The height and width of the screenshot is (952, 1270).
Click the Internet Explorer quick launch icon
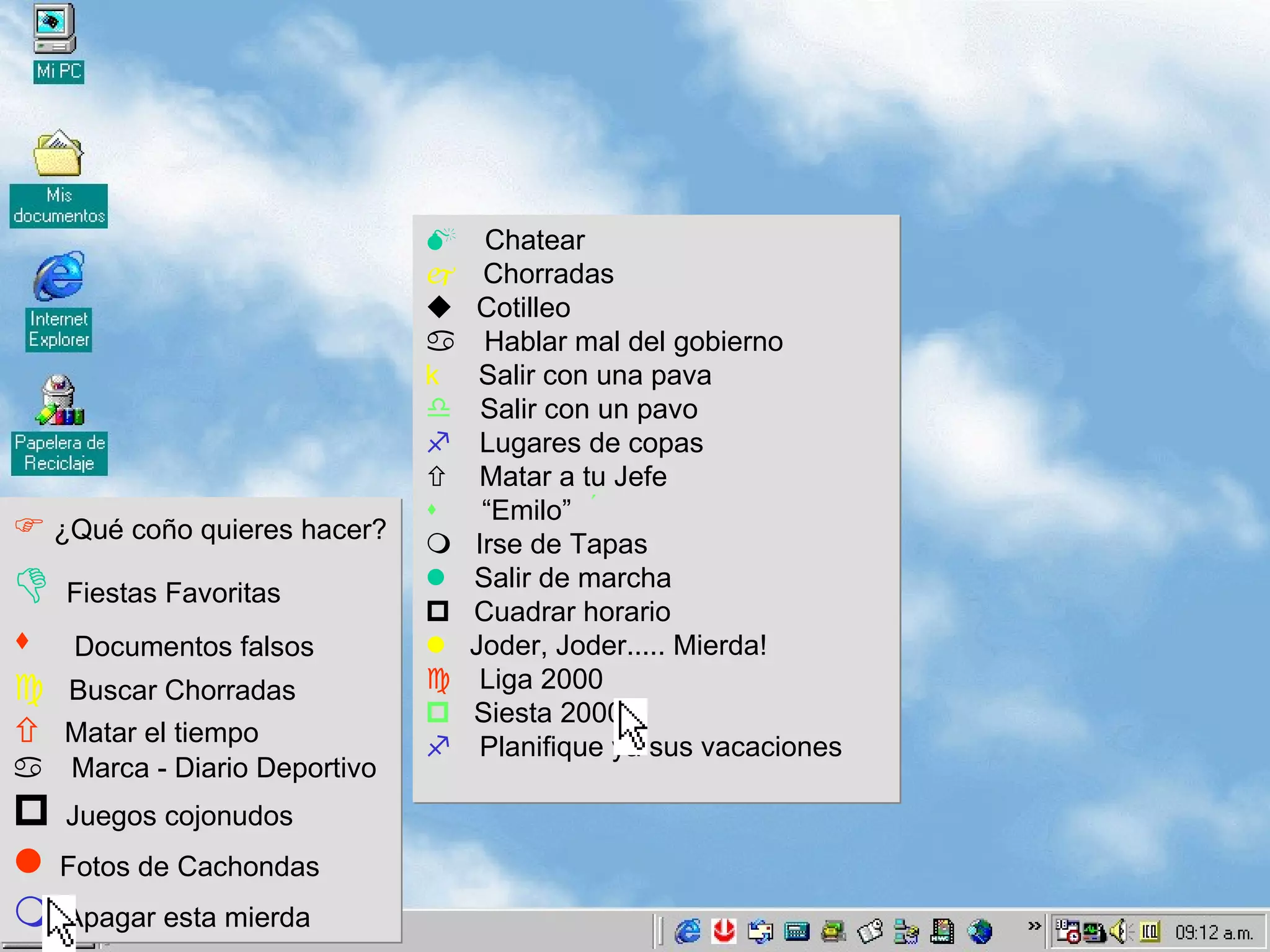pyautogui.click(x=688, y=931)
